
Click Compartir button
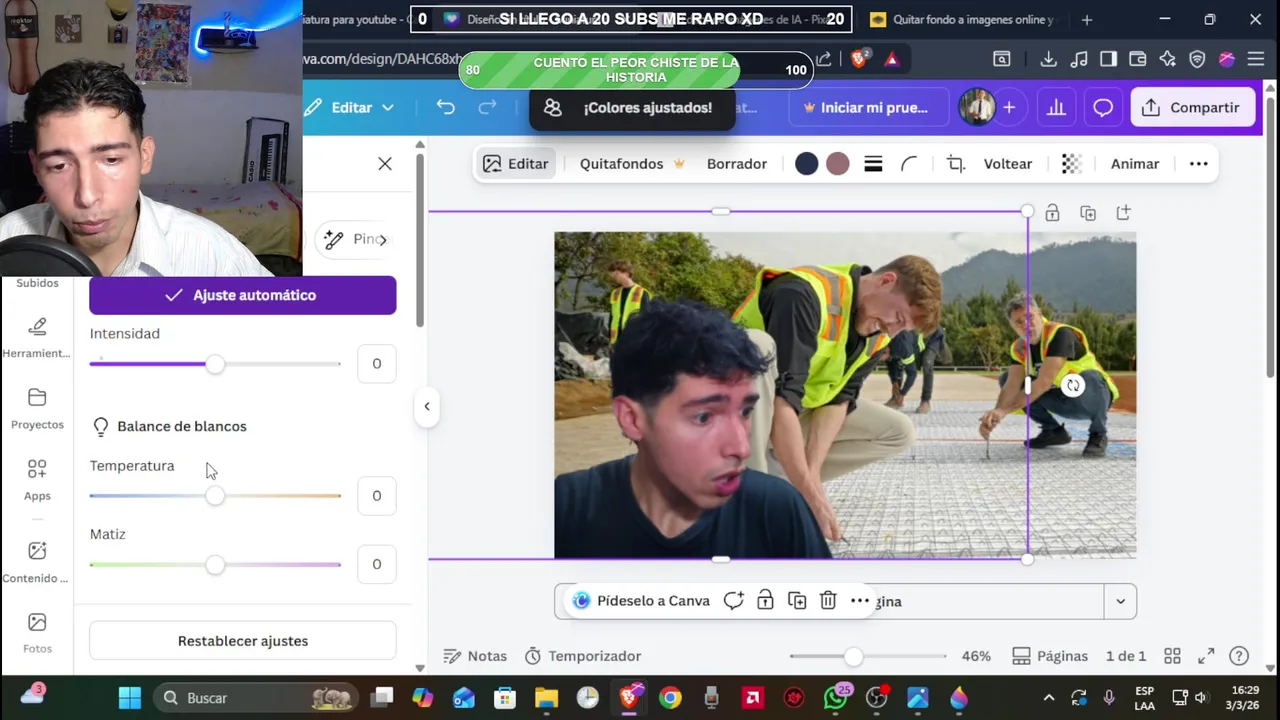click(1192, 107)
